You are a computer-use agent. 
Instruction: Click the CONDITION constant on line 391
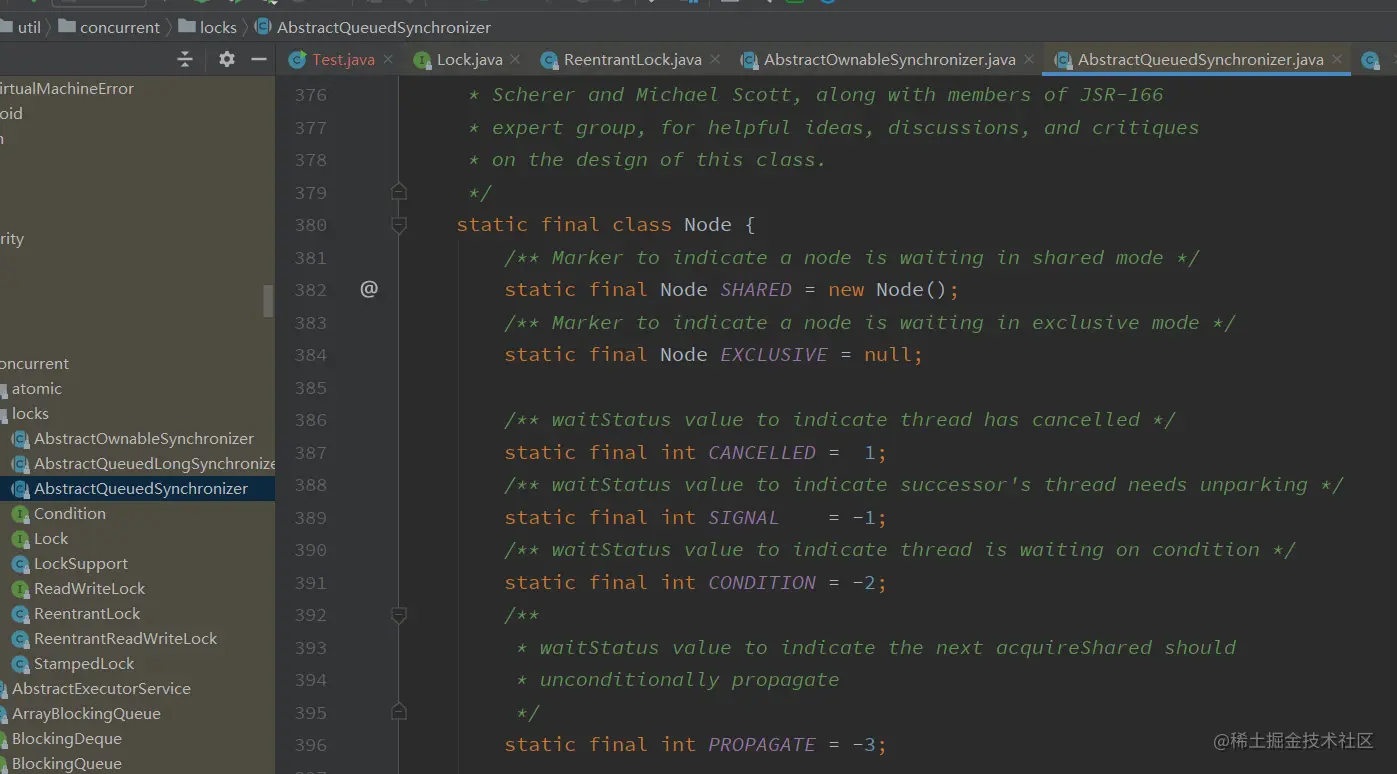point(762,583)
